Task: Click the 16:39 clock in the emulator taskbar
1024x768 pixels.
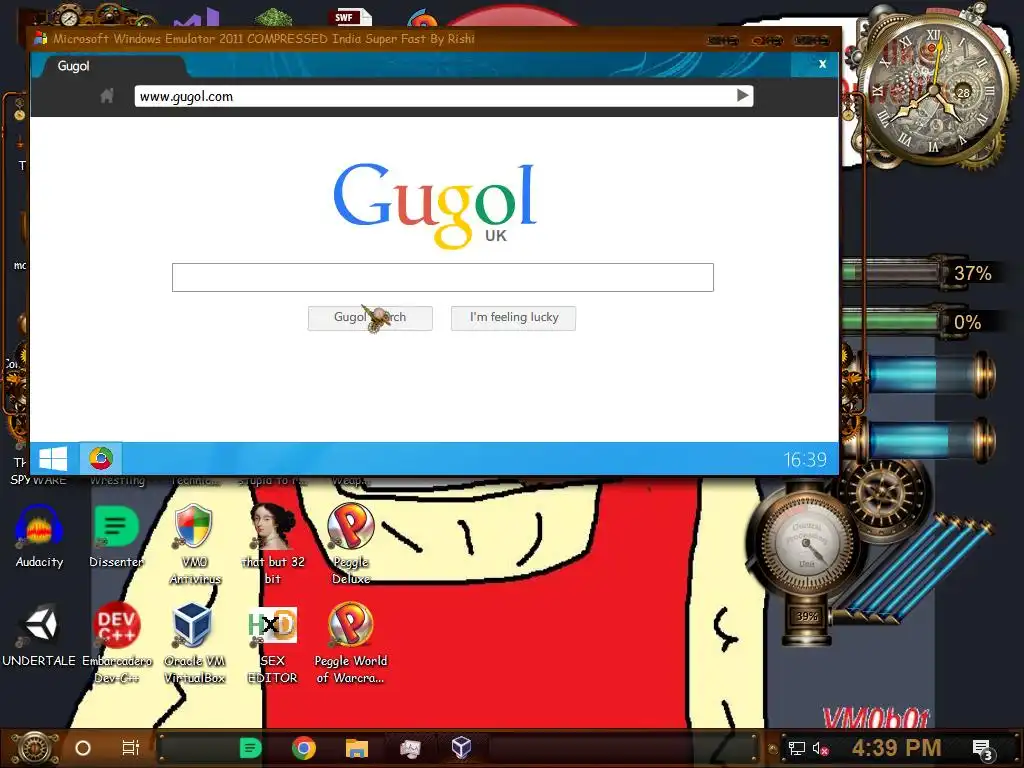Action: click(805, 460)
